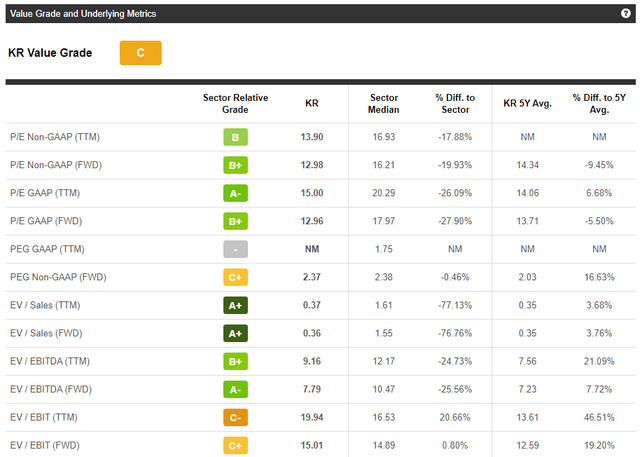The width and height of the screenshot is (640, 457).
Task: Click the Sector Median column header
Action: tap(384, 103)
